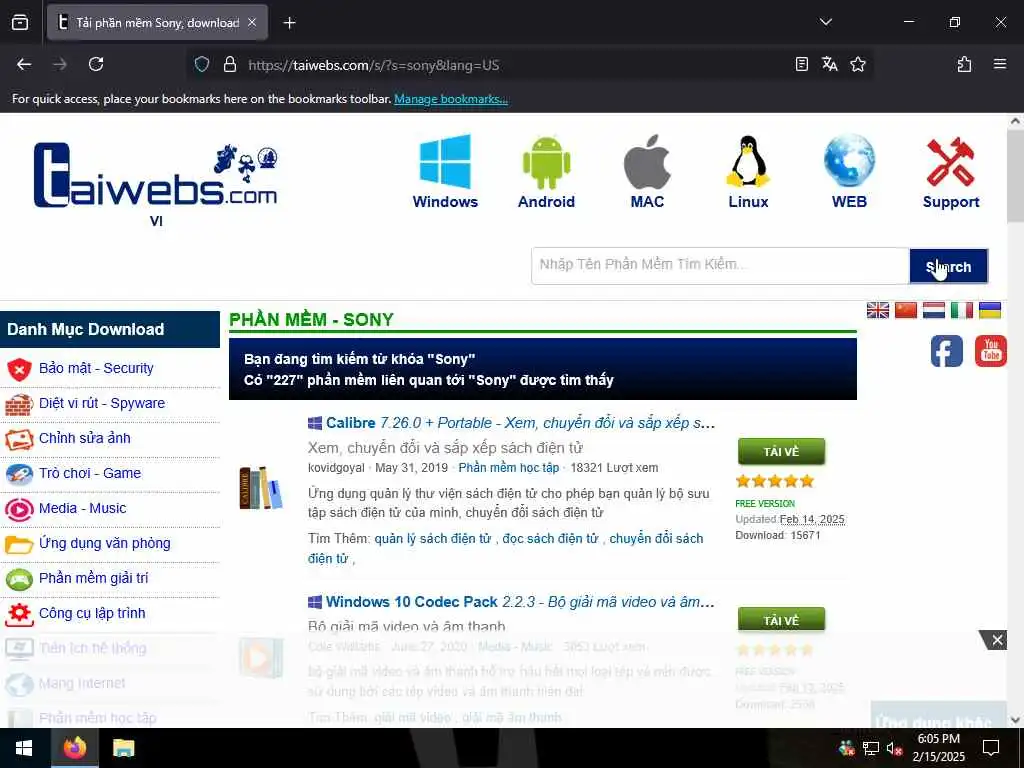
Task: Follow the quản lý sách điện tử tag
Action: click(432, 539)
